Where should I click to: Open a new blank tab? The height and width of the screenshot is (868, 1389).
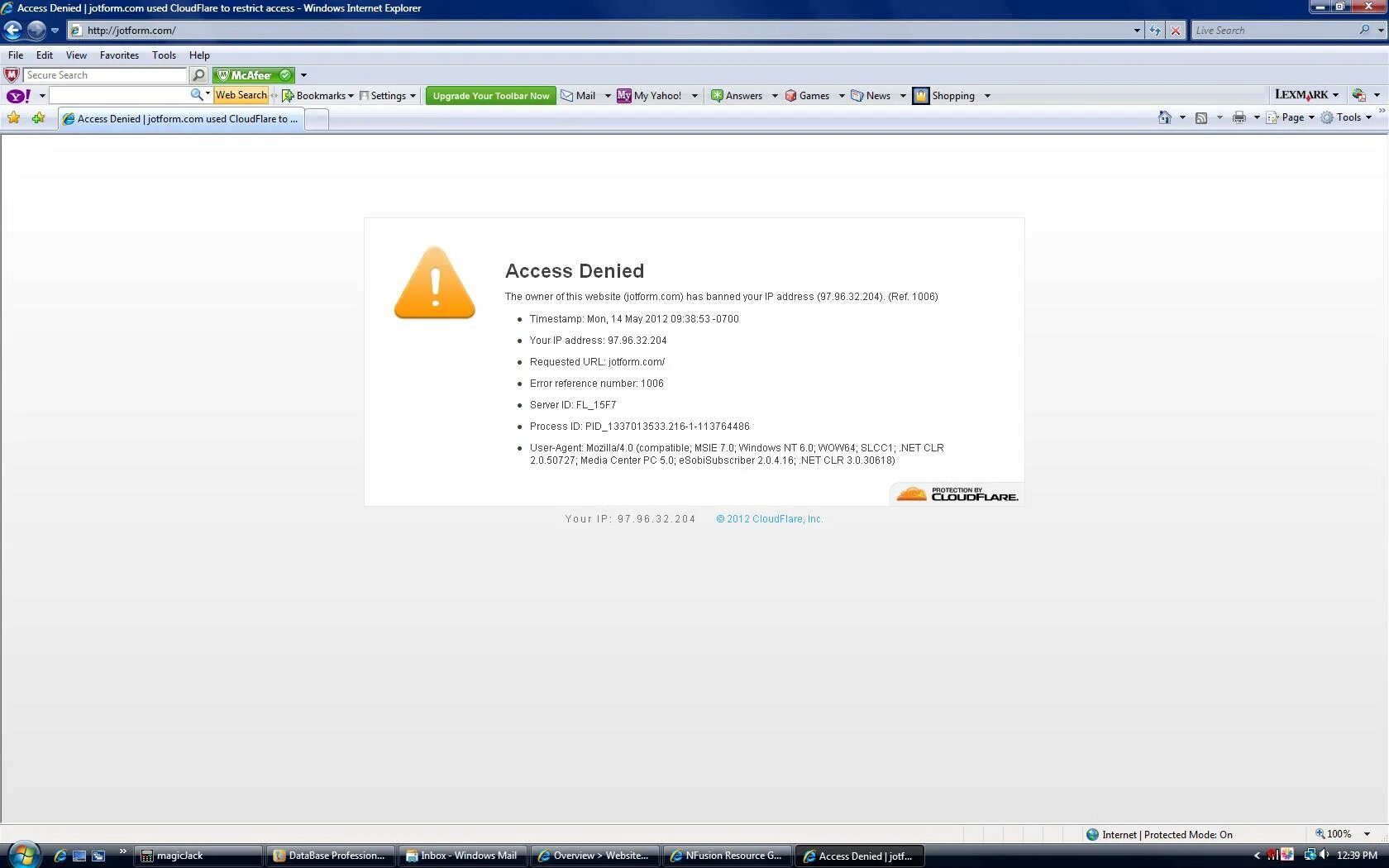(x=317, y=120)
